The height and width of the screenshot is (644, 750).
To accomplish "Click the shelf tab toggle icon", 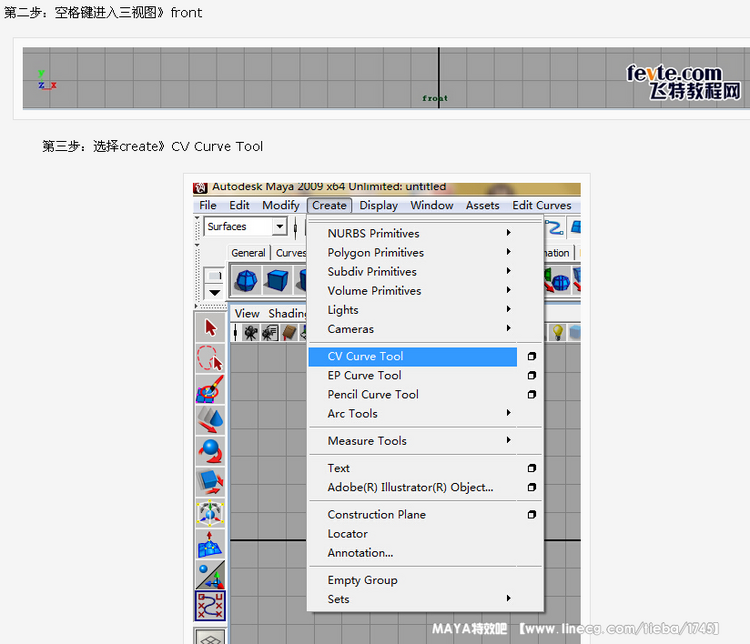I will click(x=214, y=276).
